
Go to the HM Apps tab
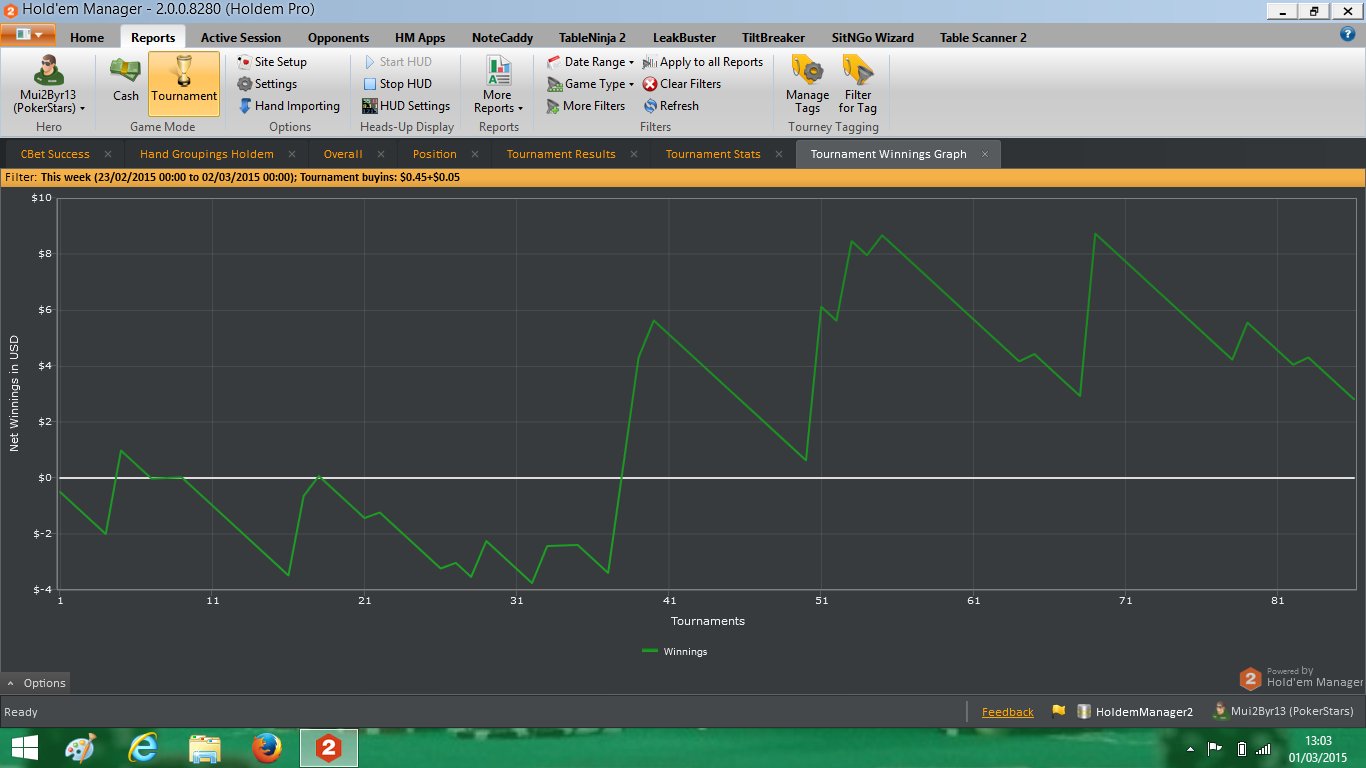(420, 38)
